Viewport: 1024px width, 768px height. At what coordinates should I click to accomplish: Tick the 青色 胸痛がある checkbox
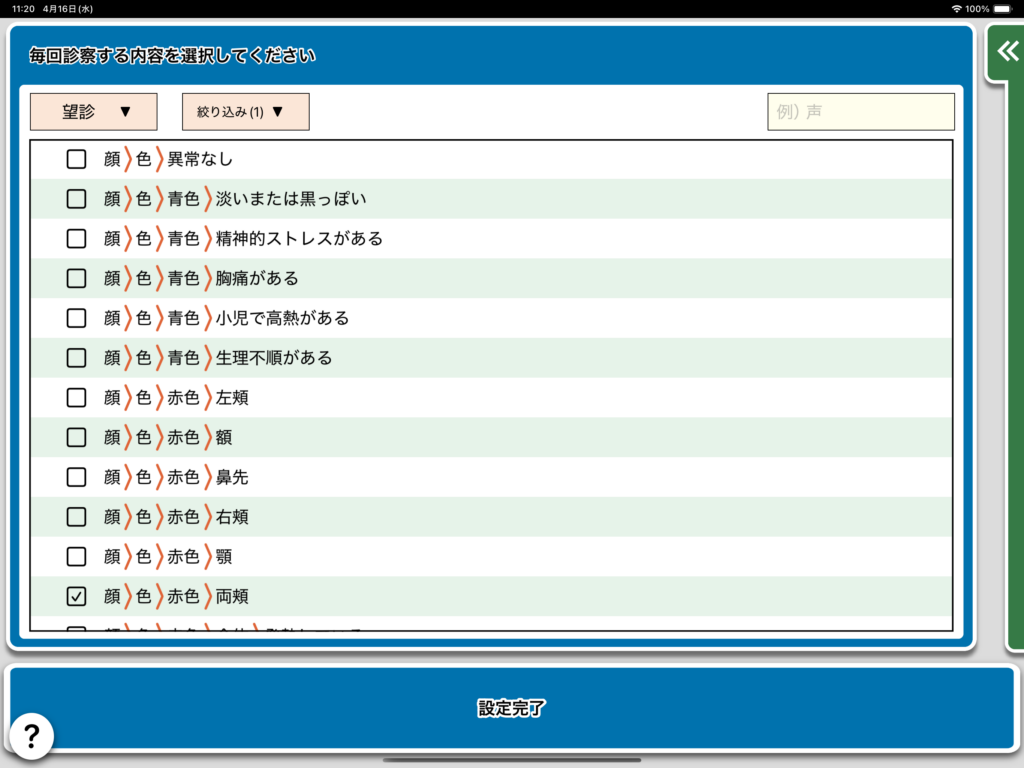[76, 278]
